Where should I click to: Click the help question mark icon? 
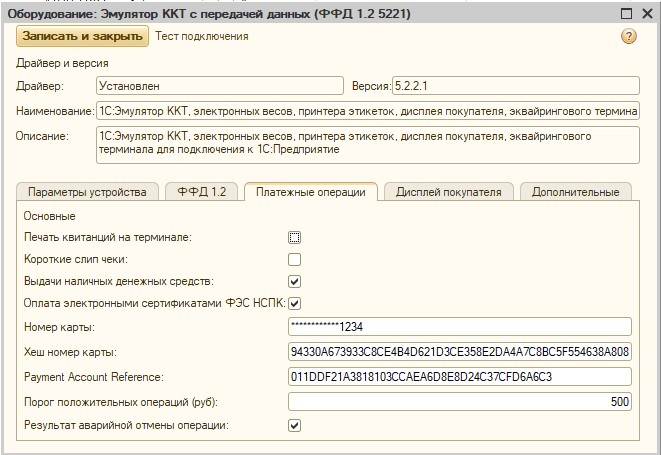[x=628, y=36]
